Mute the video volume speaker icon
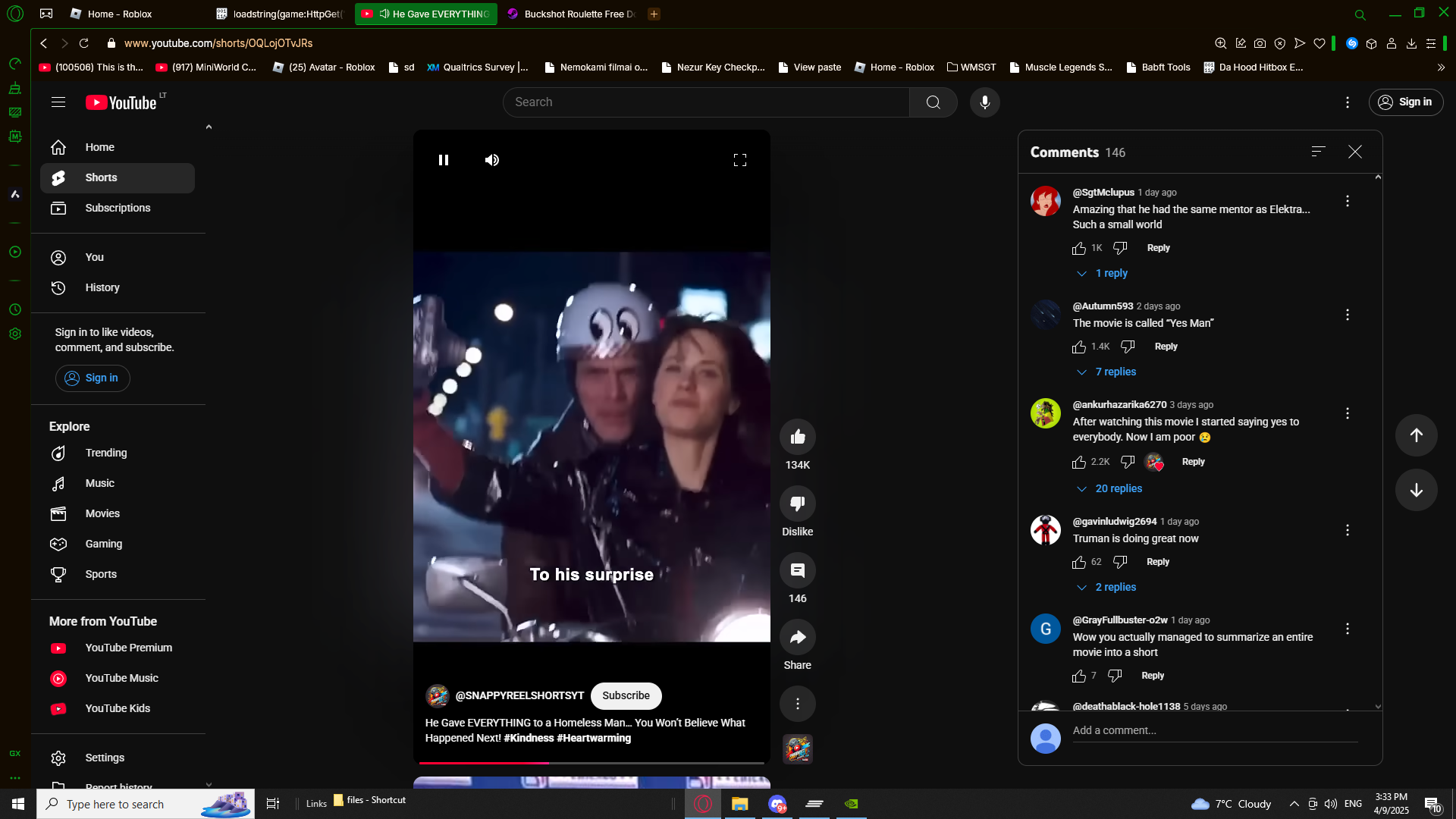Screen dimensions: 1456x819 point(492,160)
